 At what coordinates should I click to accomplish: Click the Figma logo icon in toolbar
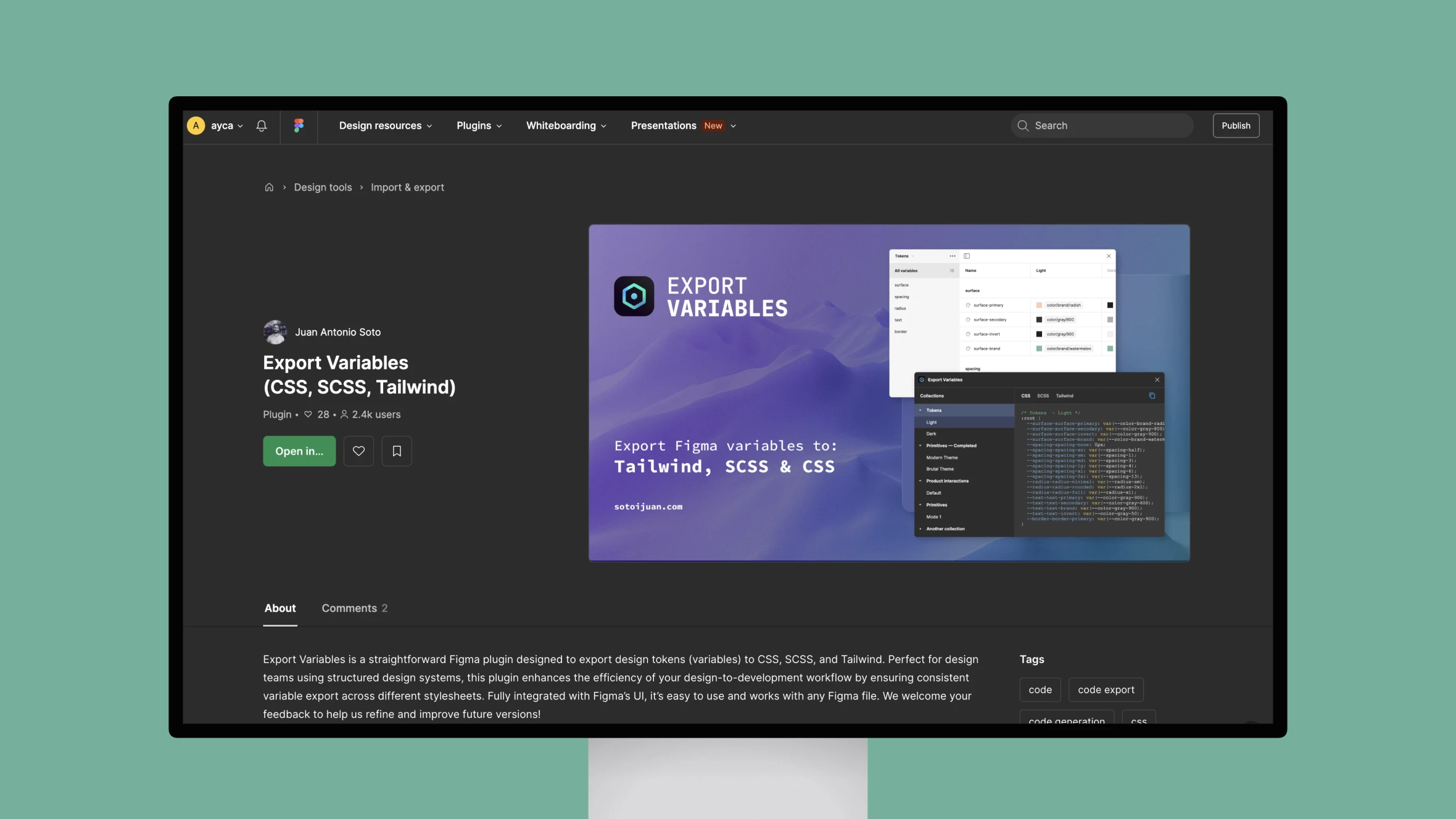(298, 125)
